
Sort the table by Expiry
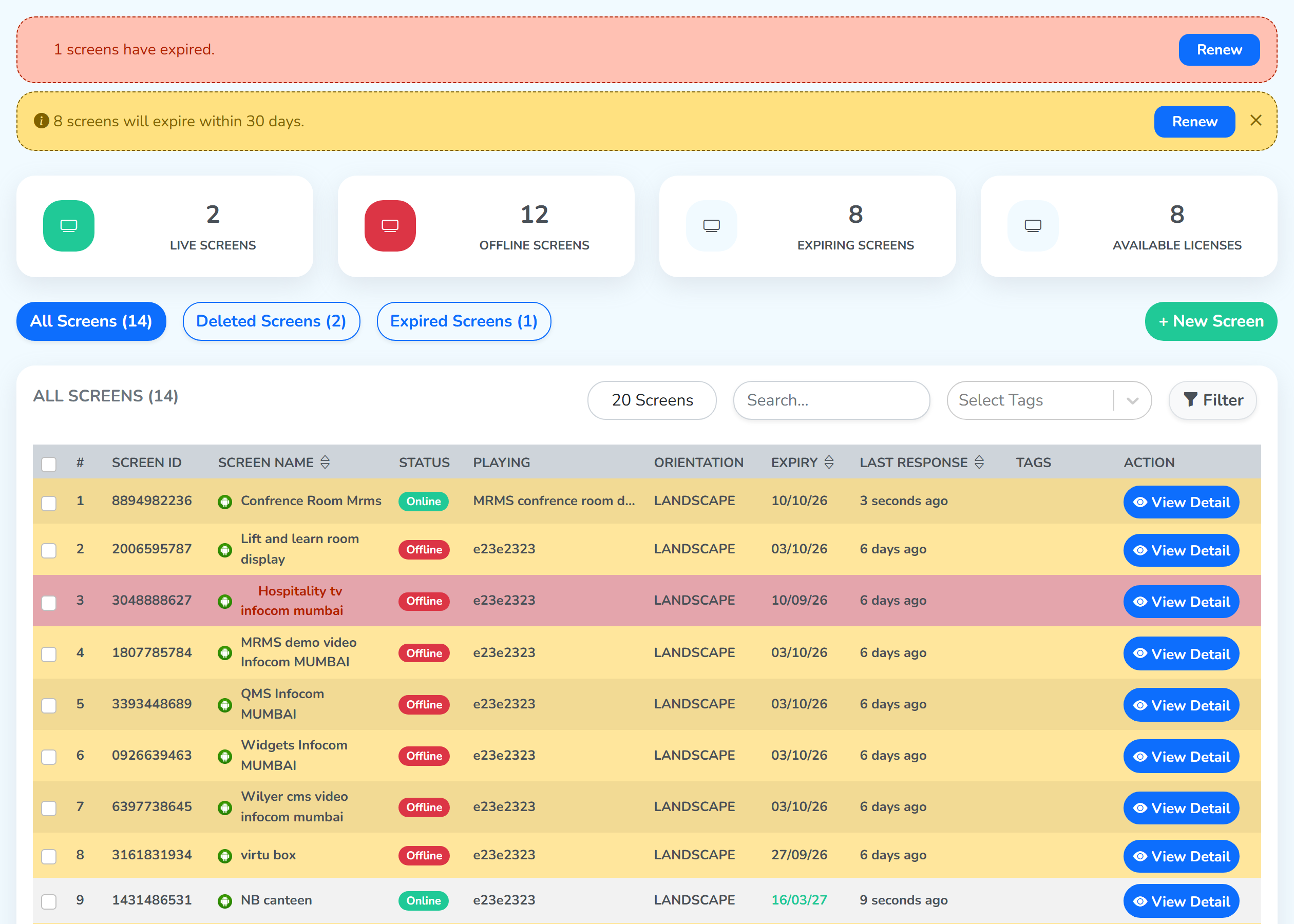tap(829, 462)
